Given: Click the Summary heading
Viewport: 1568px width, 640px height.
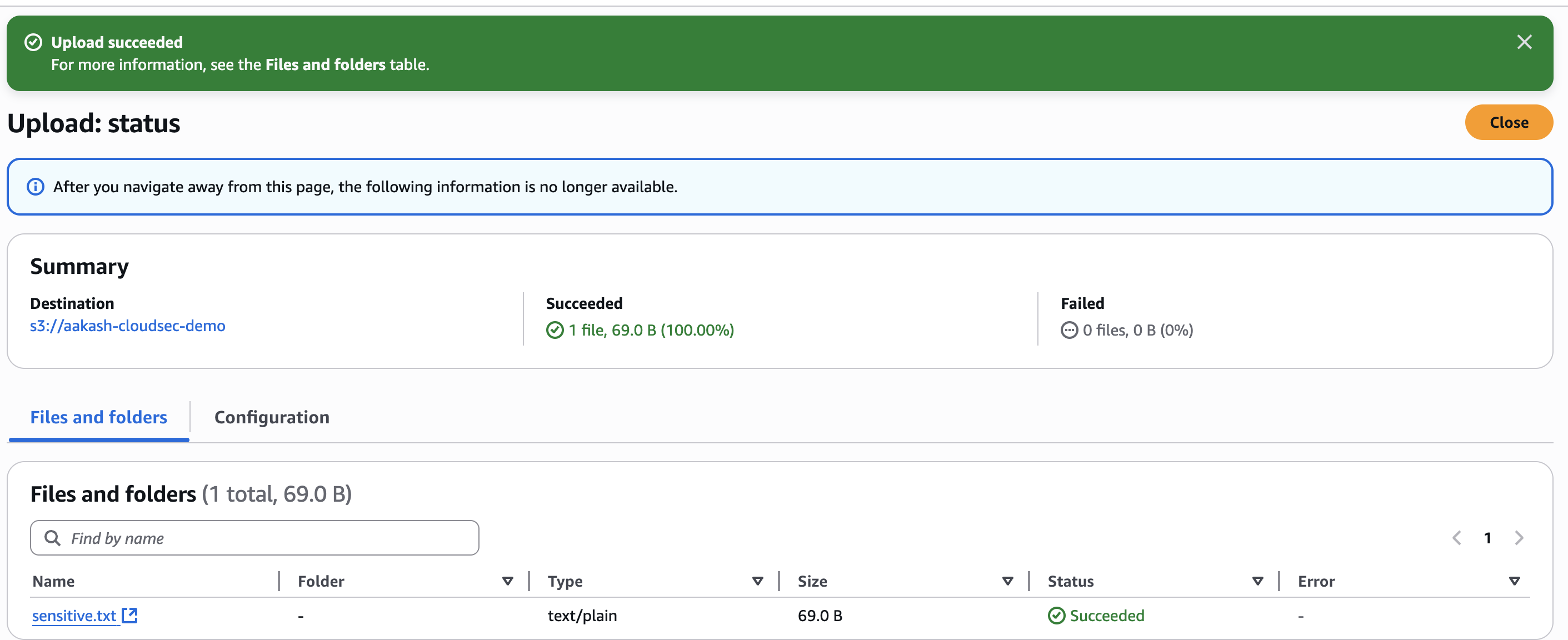Looking at the screenshot, I should click(x=79, y=267).
